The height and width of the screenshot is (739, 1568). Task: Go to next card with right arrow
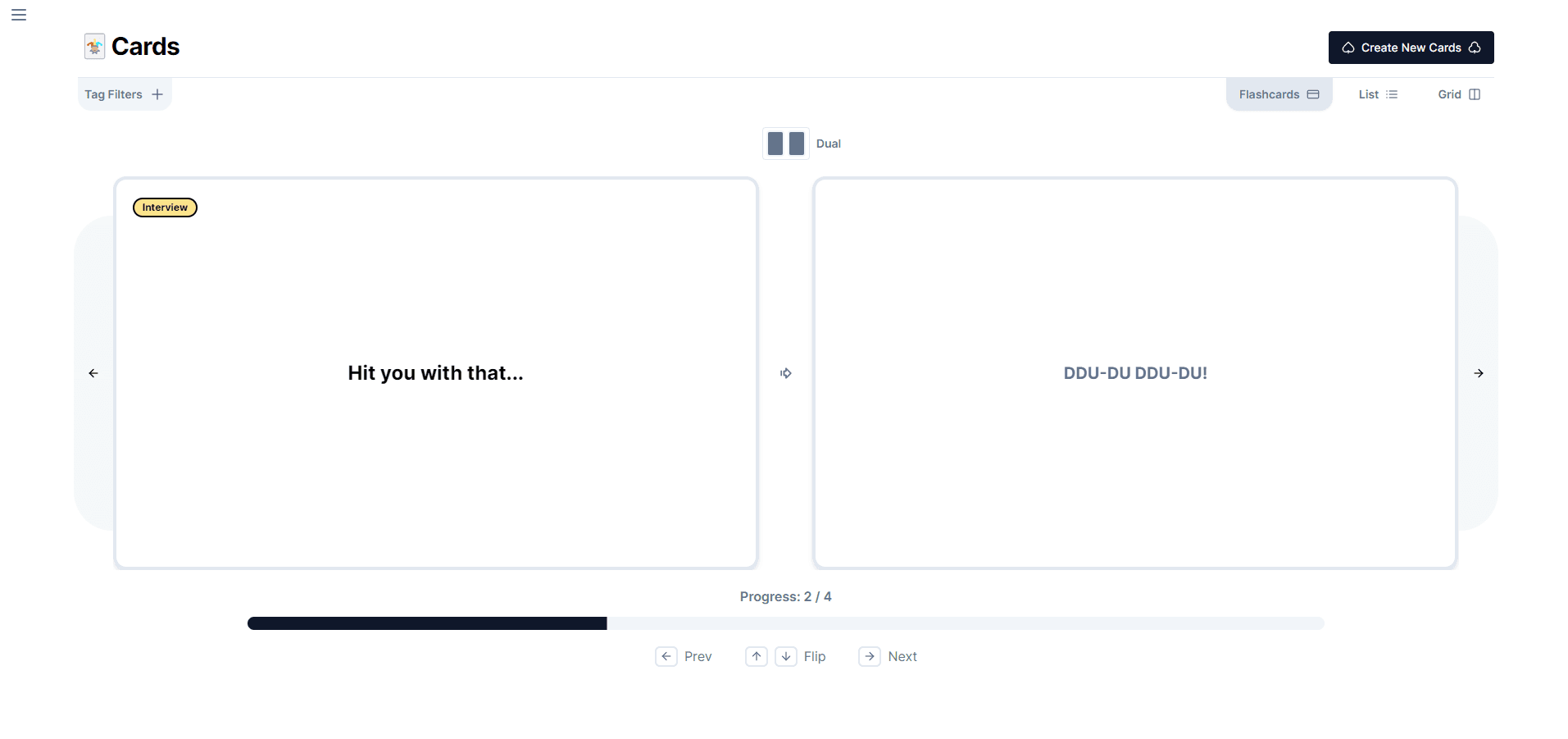(1479, 373)
